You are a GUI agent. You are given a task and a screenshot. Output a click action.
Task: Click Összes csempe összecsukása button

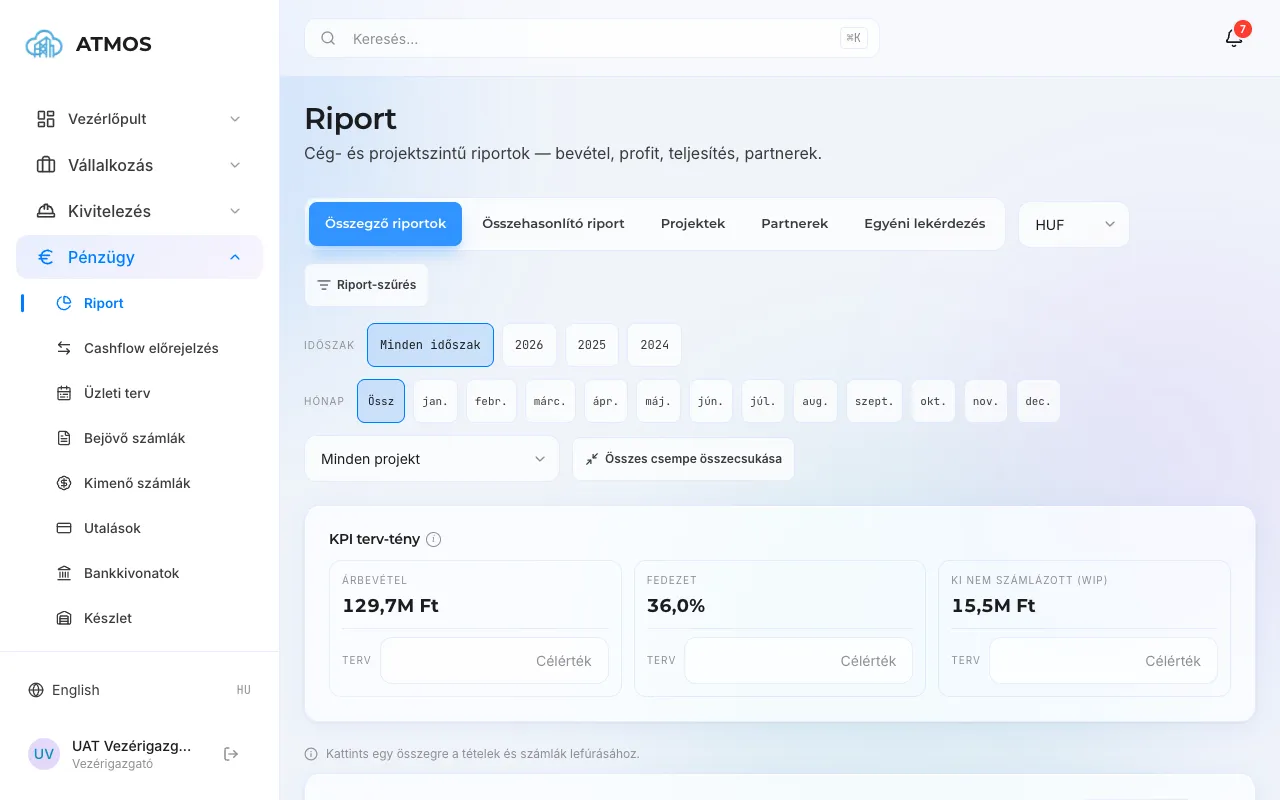click(683, 459)
